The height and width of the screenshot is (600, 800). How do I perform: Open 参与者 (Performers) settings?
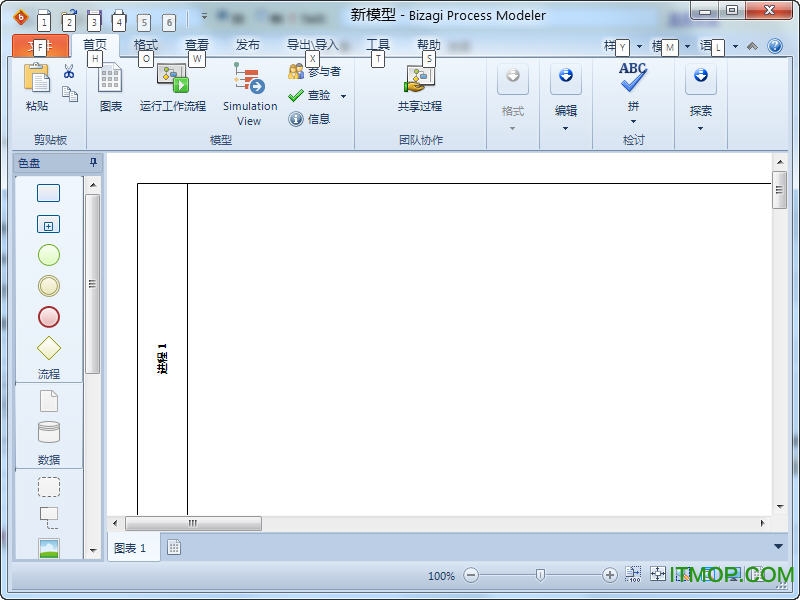[314, 71]
